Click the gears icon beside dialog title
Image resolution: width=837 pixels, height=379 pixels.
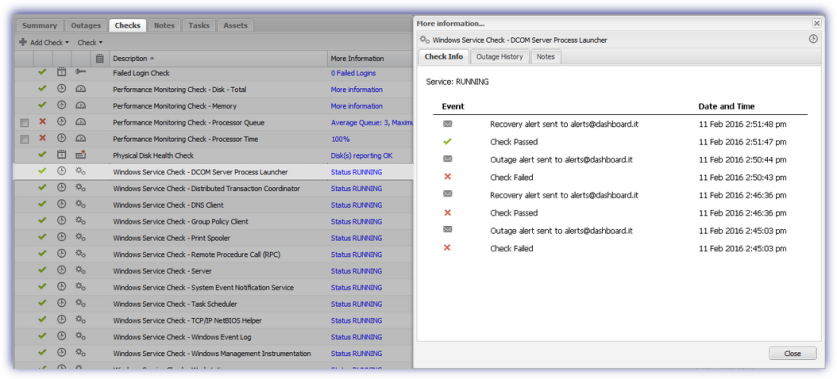425,40
